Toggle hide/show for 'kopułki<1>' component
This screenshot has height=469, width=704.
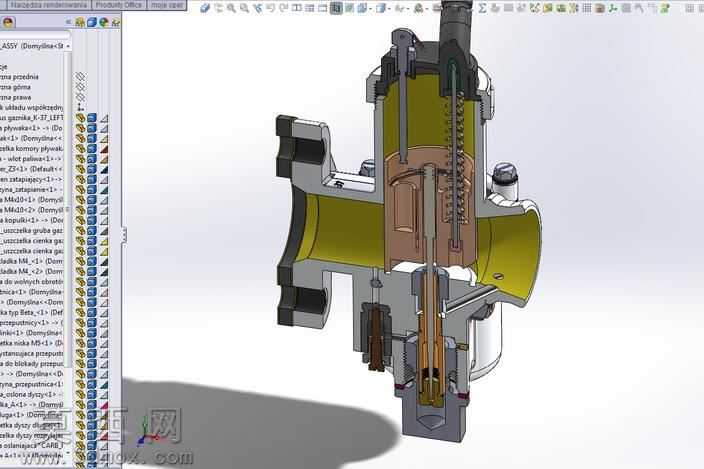pyautogui.click(x=80, y=220)
